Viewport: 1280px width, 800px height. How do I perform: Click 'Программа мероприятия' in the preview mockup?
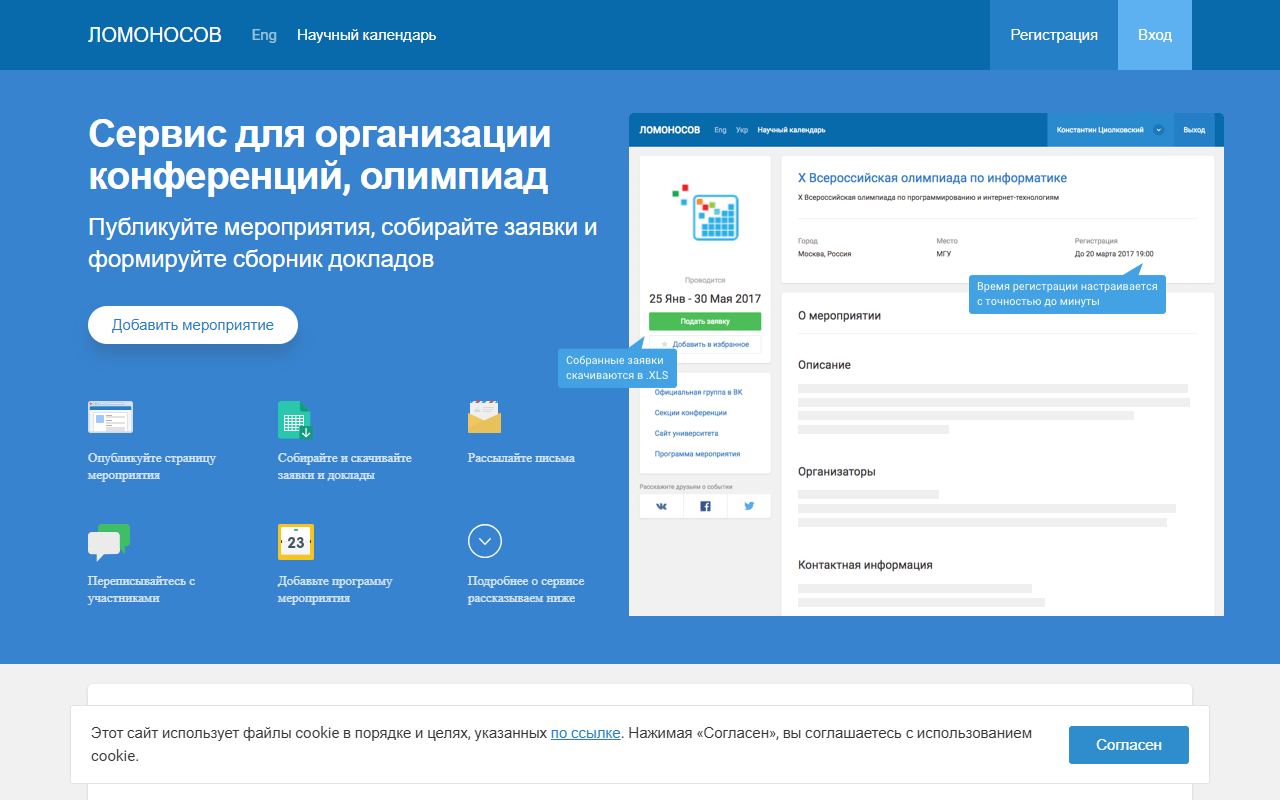point(697,454)
